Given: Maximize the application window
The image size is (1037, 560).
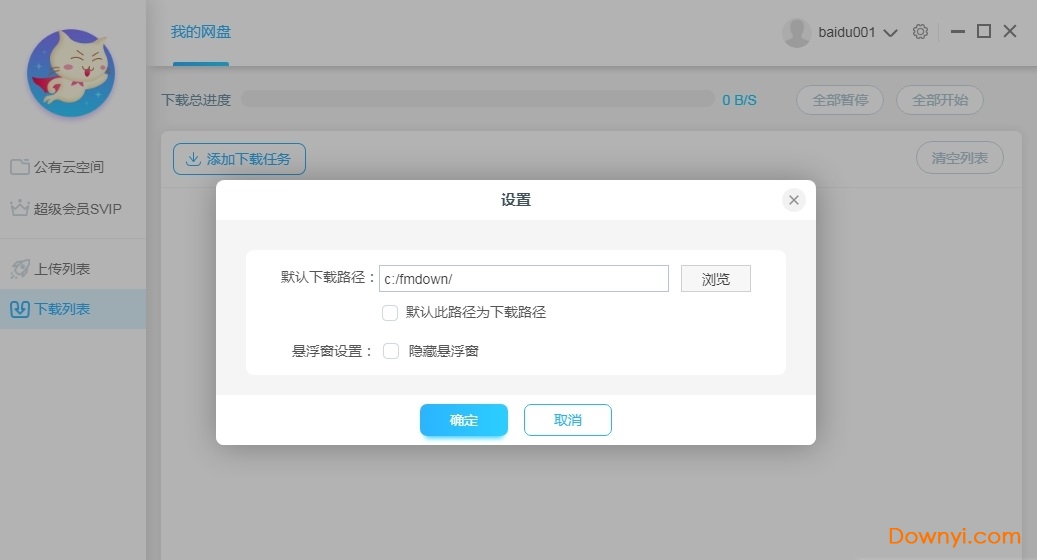Looking at the screenshot, I should pos(984,31).
